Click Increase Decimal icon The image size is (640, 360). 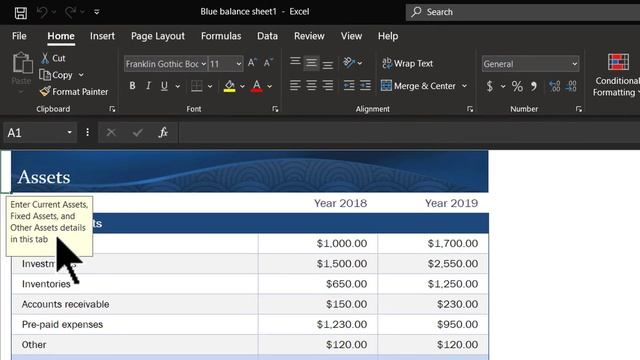554,86
